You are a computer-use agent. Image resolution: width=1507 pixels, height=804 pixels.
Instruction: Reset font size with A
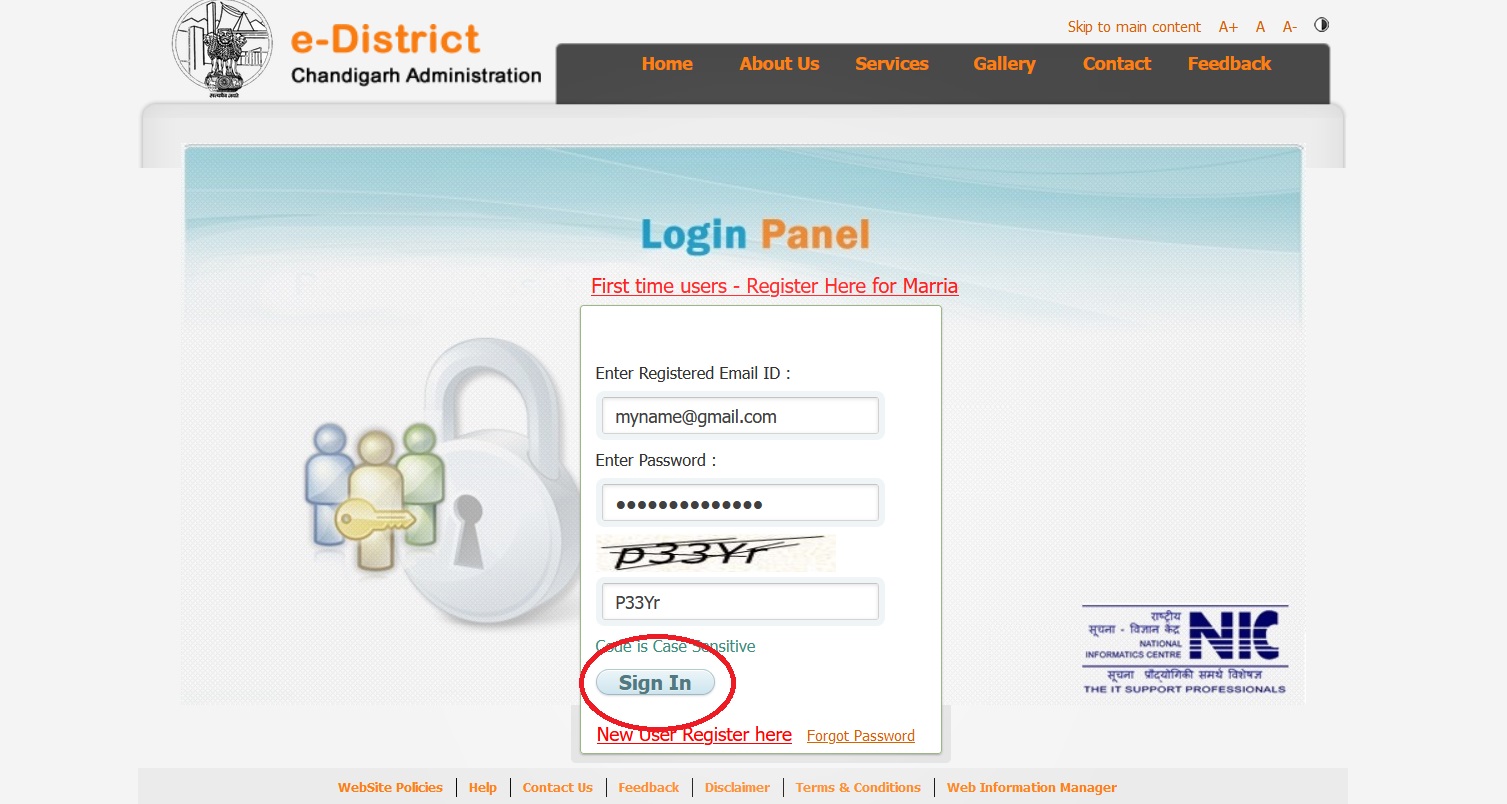click(x=1260, y=27)
